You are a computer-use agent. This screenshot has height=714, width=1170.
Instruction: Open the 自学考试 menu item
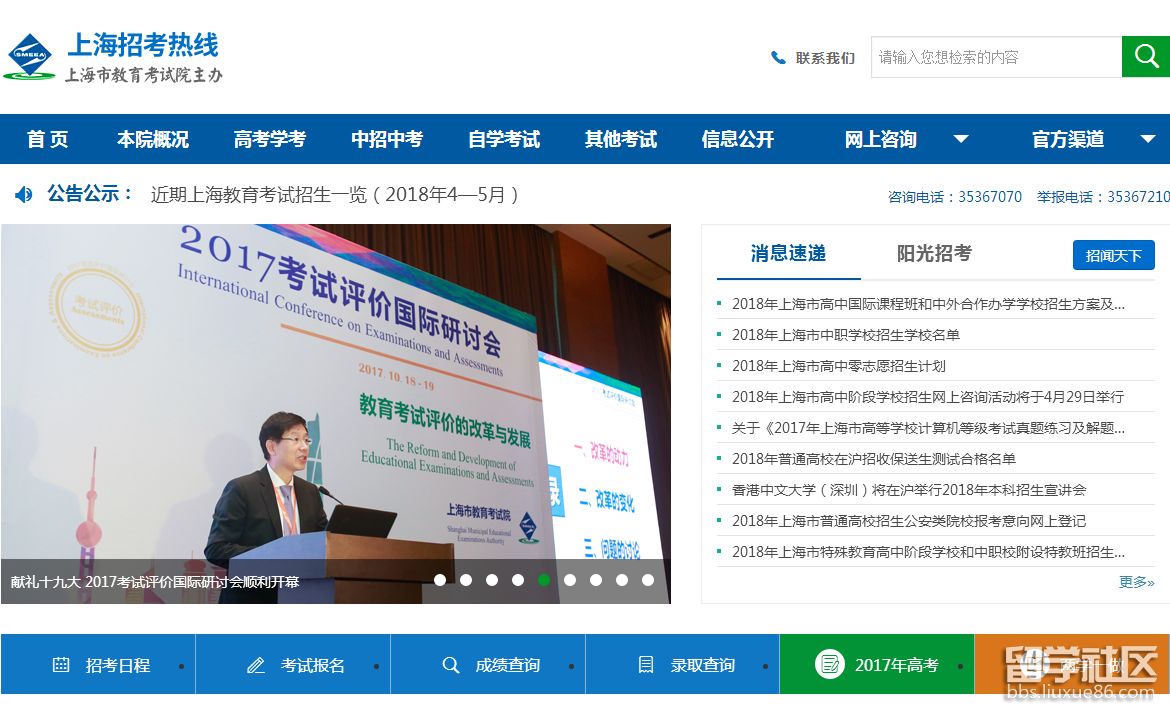(503, 139)
